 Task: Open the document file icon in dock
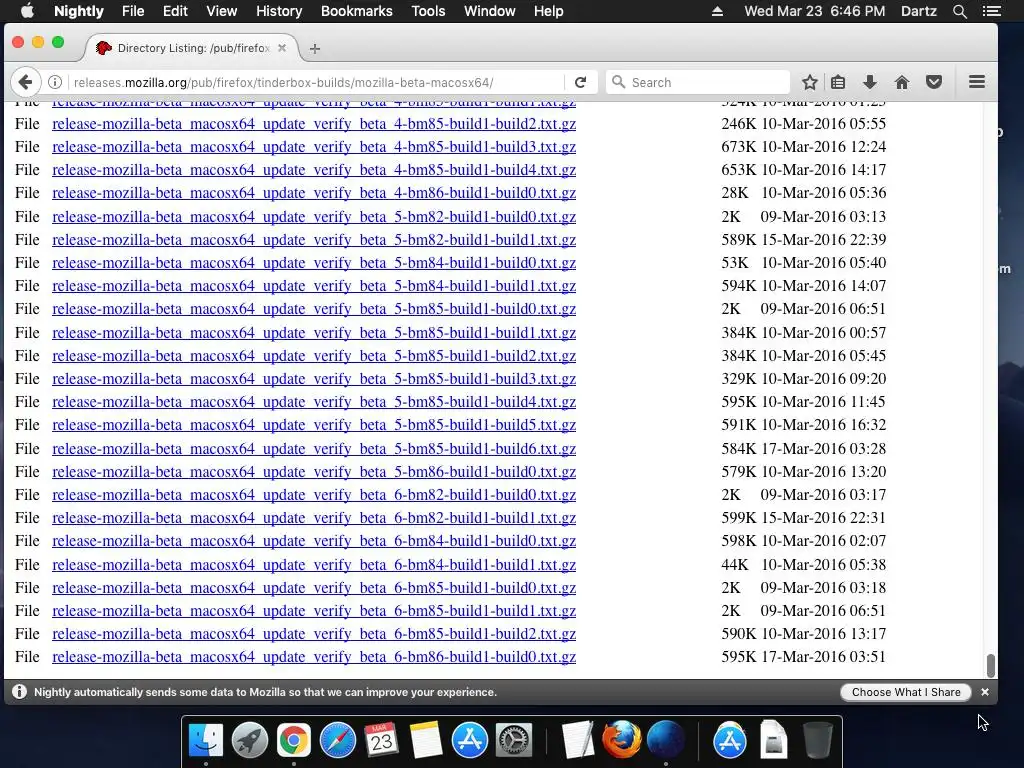tap(773, 741)
